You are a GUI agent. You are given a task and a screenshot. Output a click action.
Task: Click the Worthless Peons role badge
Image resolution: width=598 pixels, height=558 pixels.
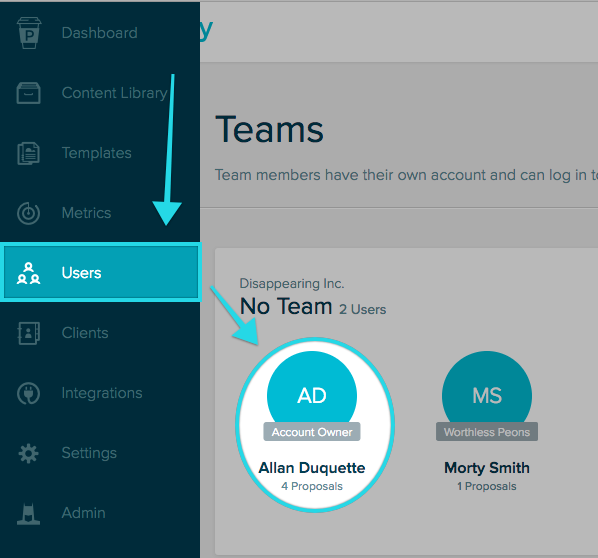pyautogui.click(x=487, y=432)
